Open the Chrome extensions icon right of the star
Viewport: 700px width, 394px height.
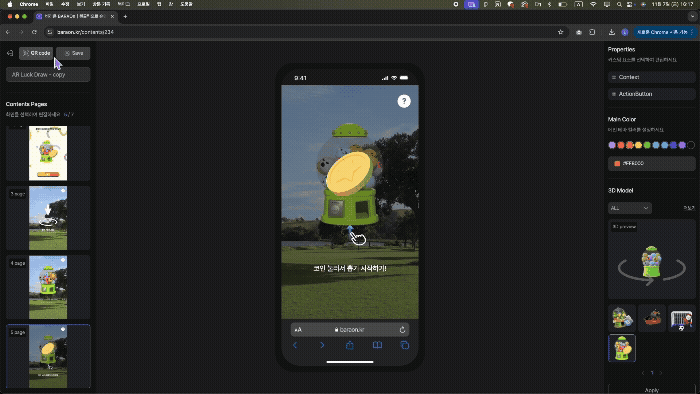[579, 32]
